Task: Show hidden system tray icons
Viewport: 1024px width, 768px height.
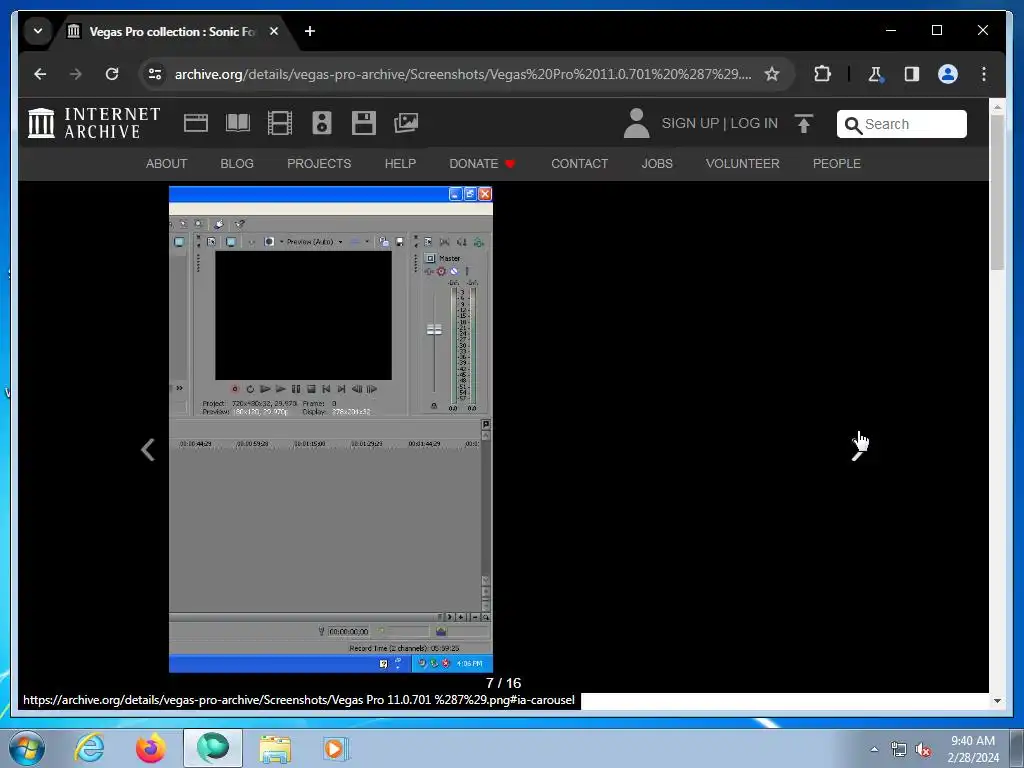Action: [874, 749]
